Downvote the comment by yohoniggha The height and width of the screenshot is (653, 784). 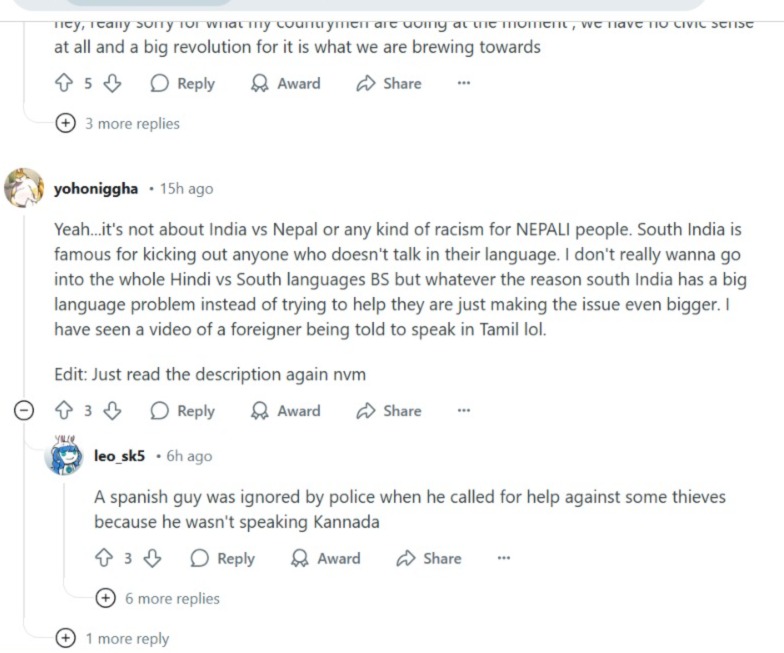point(113,411)
